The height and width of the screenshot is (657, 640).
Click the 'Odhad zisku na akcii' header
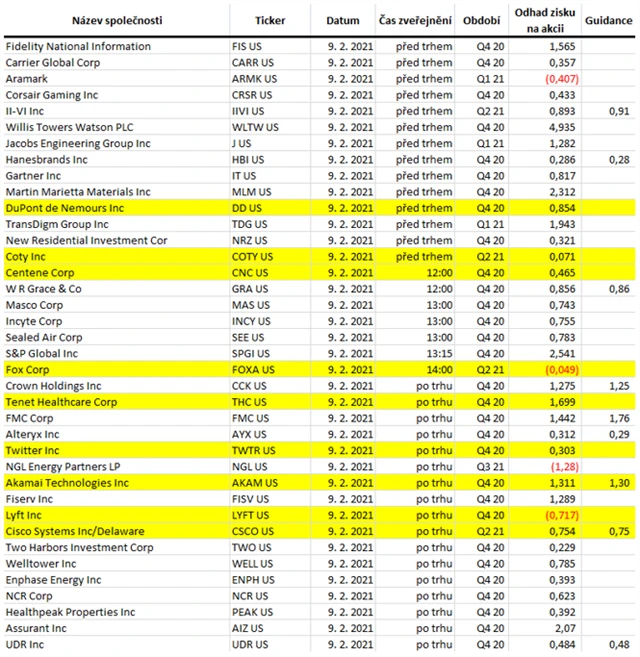[x=544, y=21]
